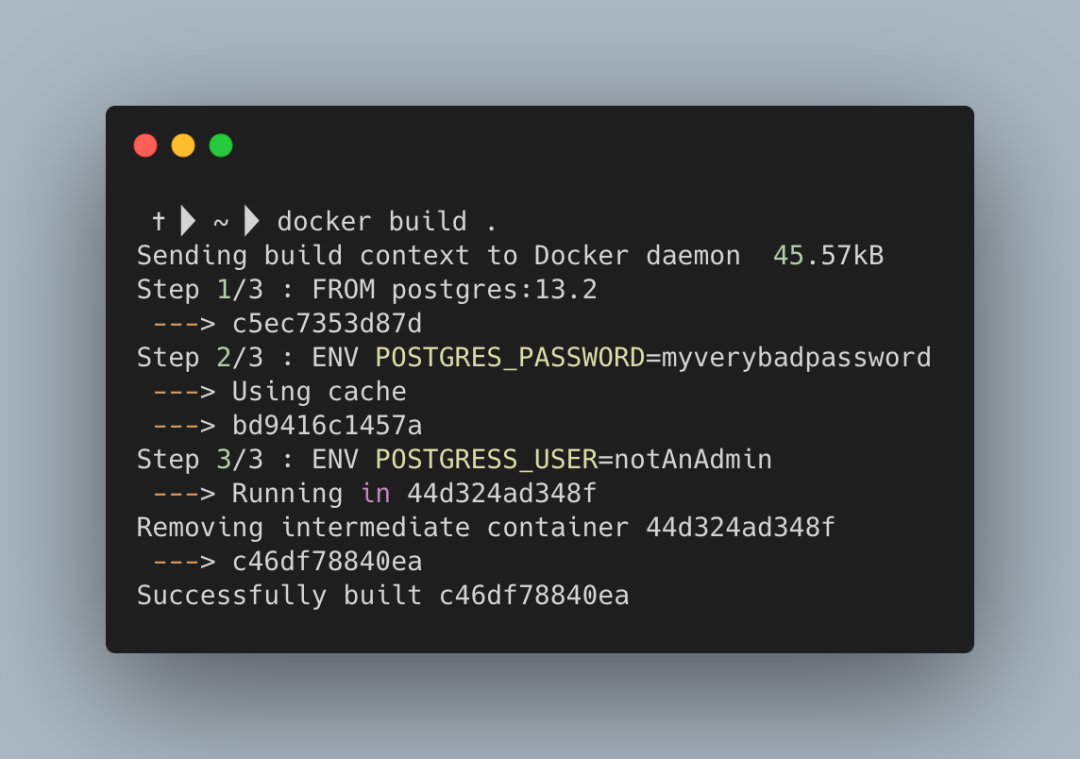The image size is (1080, 759).
Task: Click the first prompt arrow separator
Action: (x=188, y=221)
